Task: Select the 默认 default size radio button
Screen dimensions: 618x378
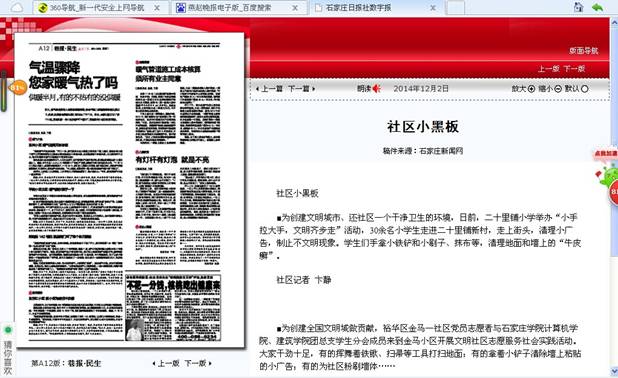Action: click(x=584, y=89)
